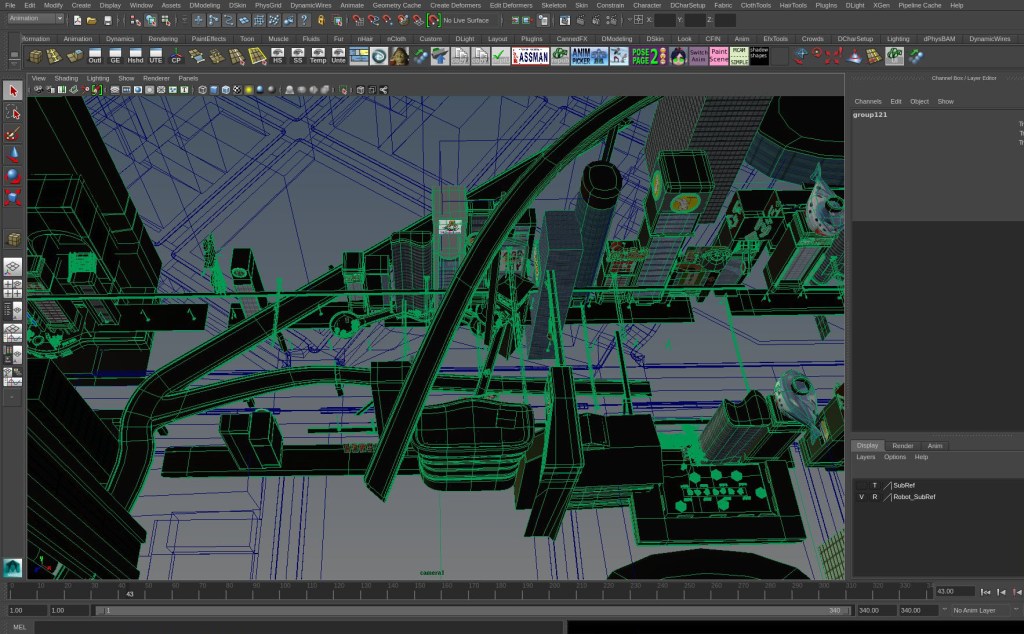This screenshot has width=1024, height=634.
Task: Click the ASSMAN shelf button
Action: [530, 56]
